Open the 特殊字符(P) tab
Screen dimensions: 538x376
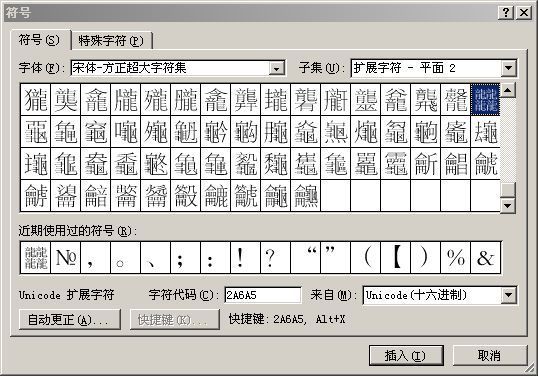pyautogui.click(x=111, y=41)
